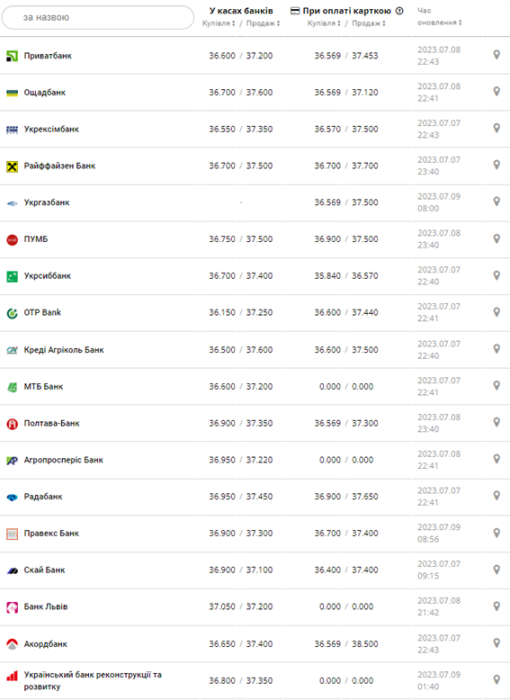Sort by Купівля under У касах банків
Viewport: 510px width, 700px height.
[x=218, y=23]
